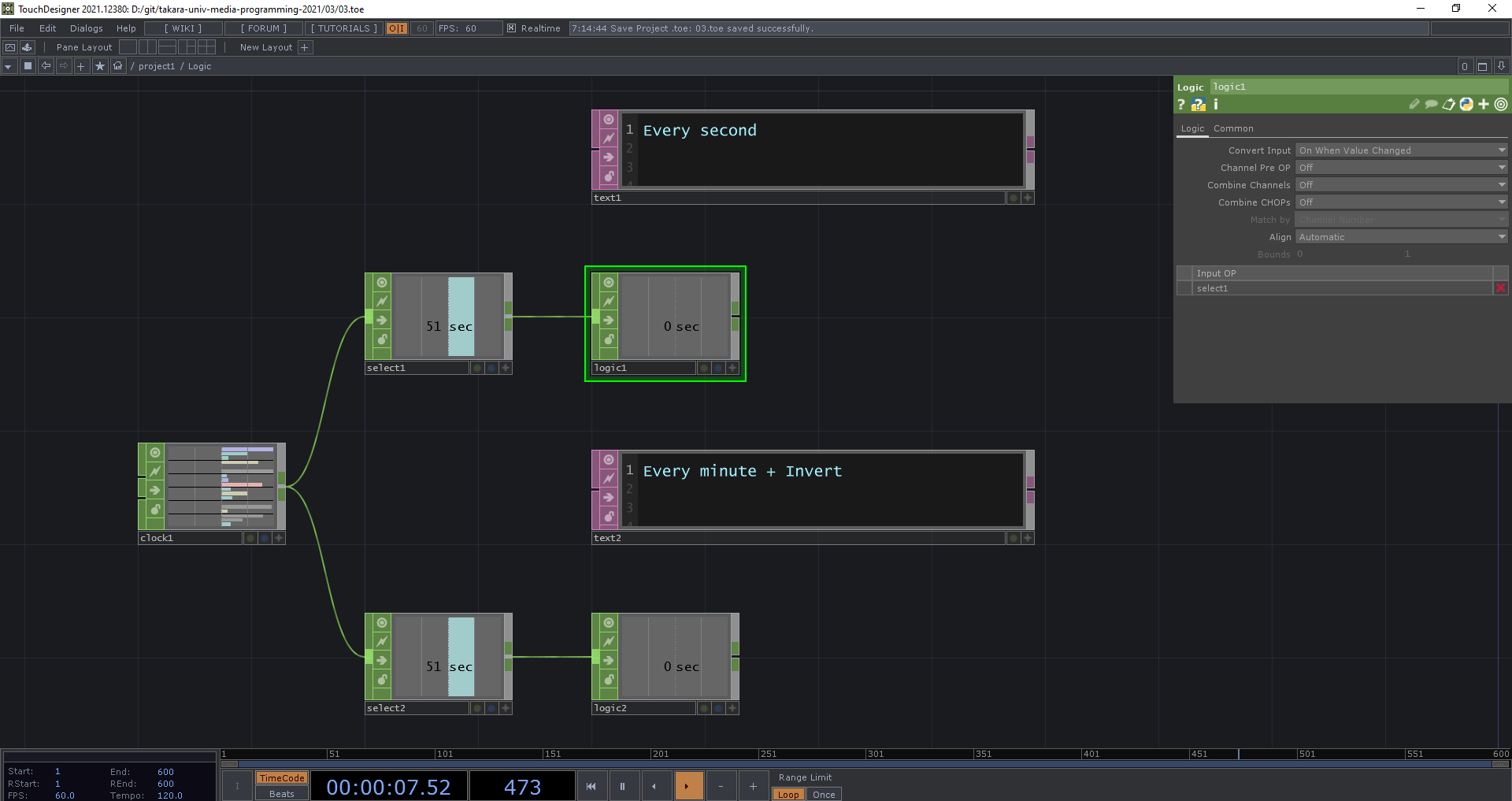The image size is (1512, 801).
Task: Click the TUTORIALS link button
Action: coord(344,28)
